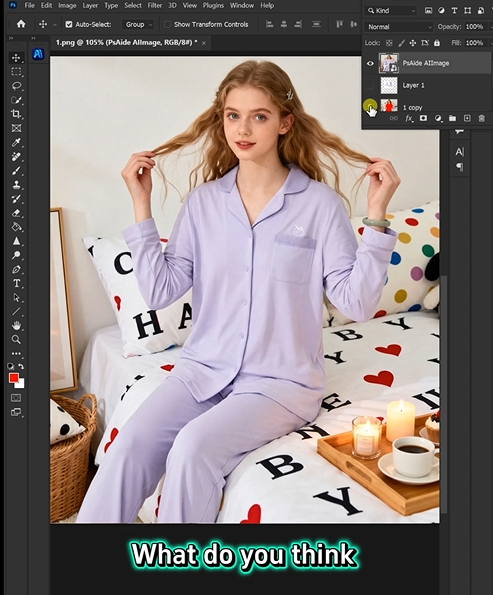Click the red foreground color swatch
The image size is (493, 595).
[x=14, y=378]
